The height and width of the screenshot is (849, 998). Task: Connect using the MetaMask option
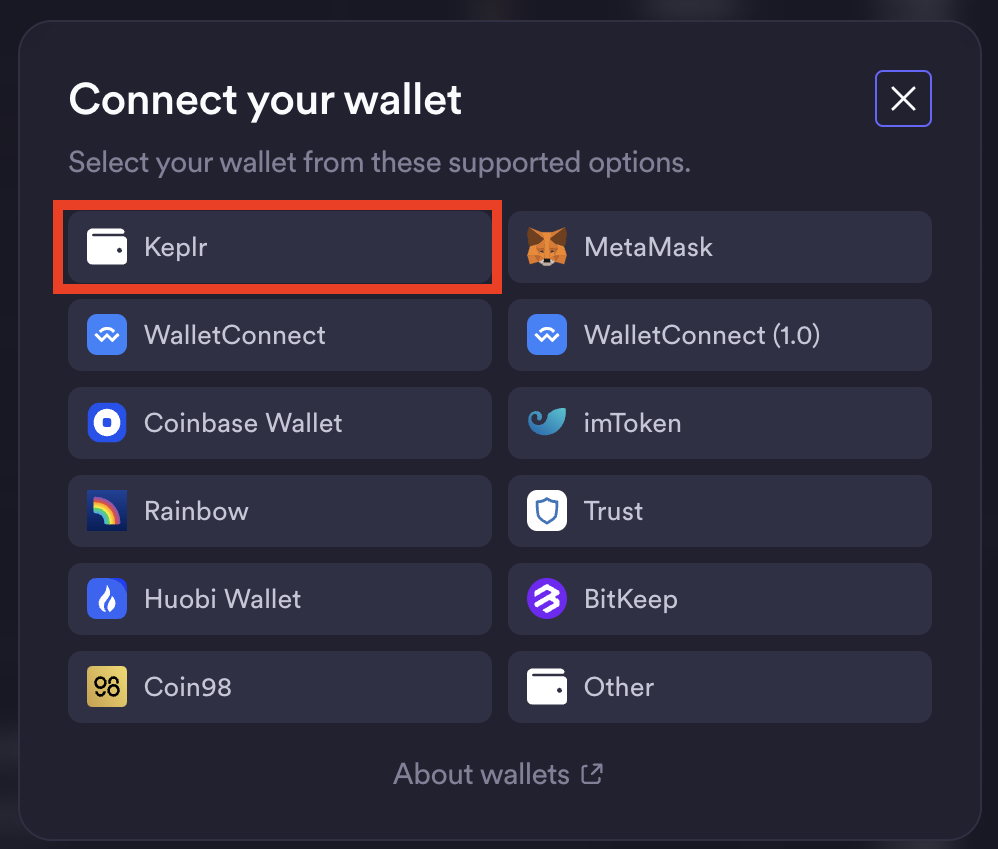click(x=719, y=247)
